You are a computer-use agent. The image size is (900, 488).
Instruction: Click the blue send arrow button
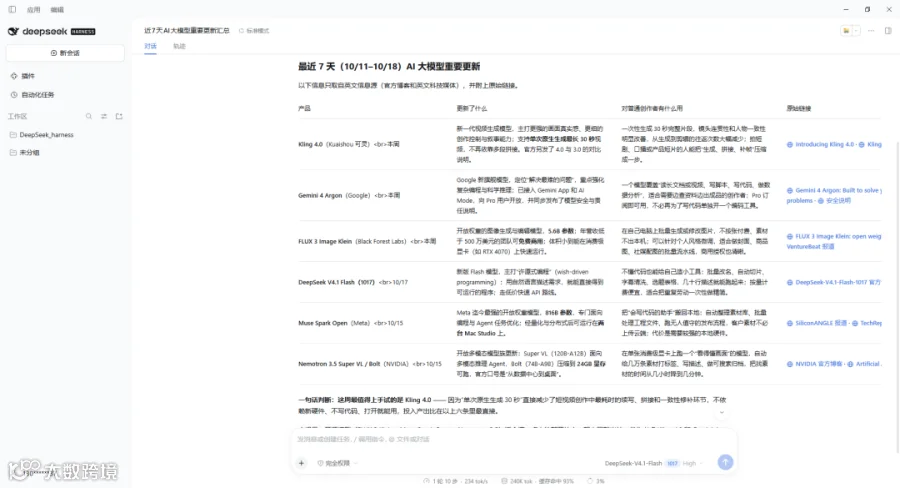pyautogui.click(x=725, y=462)
